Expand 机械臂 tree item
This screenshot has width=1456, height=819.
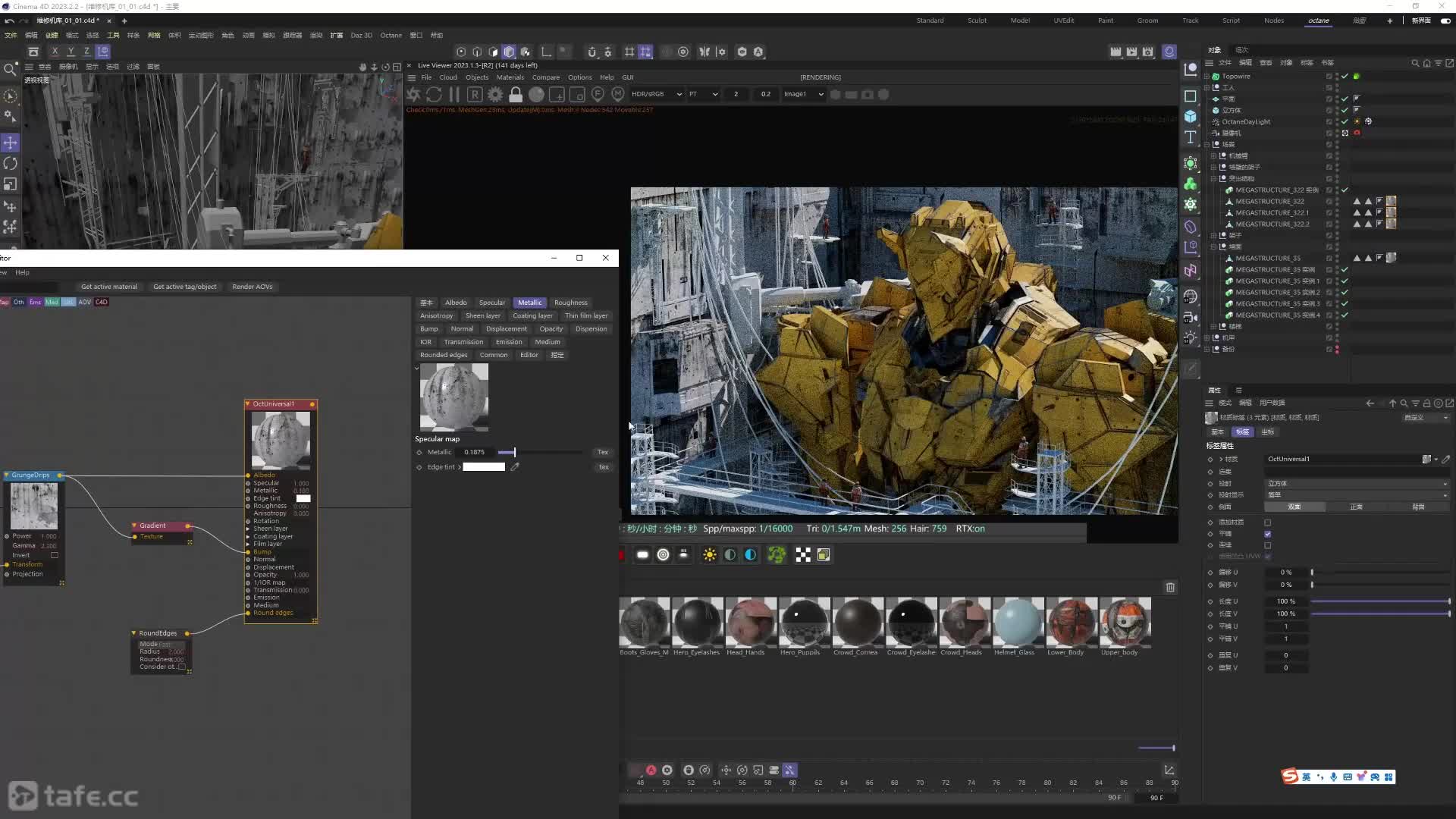1213,156
